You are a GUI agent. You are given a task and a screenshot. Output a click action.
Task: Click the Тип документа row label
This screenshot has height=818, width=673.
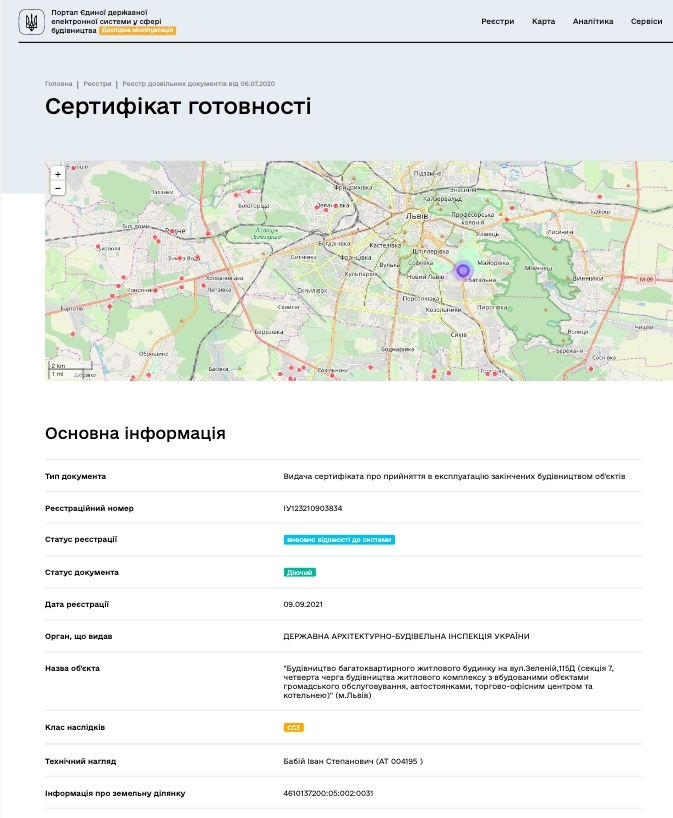[x=75, y=476]
